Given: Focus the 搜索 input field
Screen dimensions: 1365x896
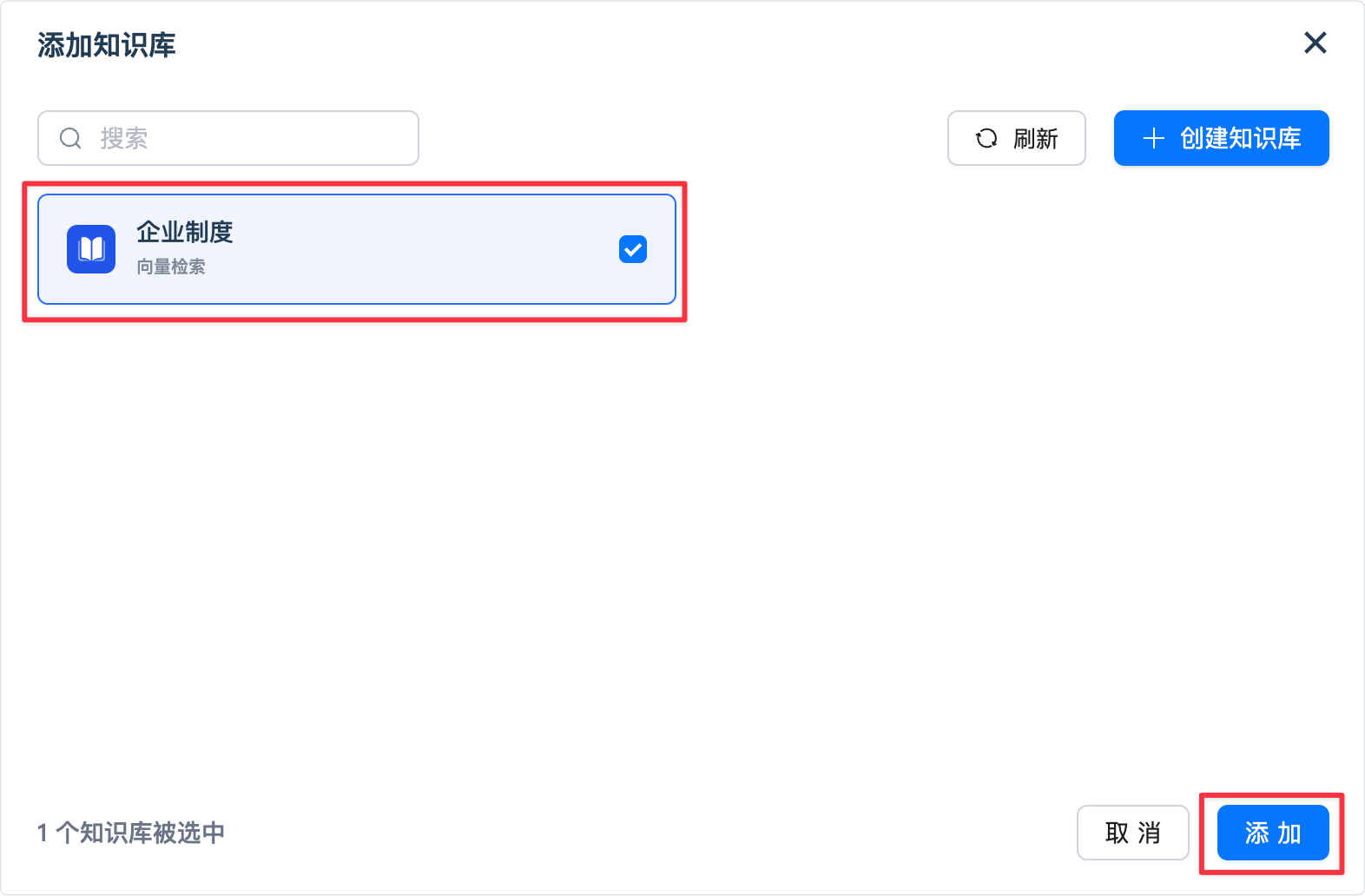Looking at the screenshot, I should [x=260, y=138].
